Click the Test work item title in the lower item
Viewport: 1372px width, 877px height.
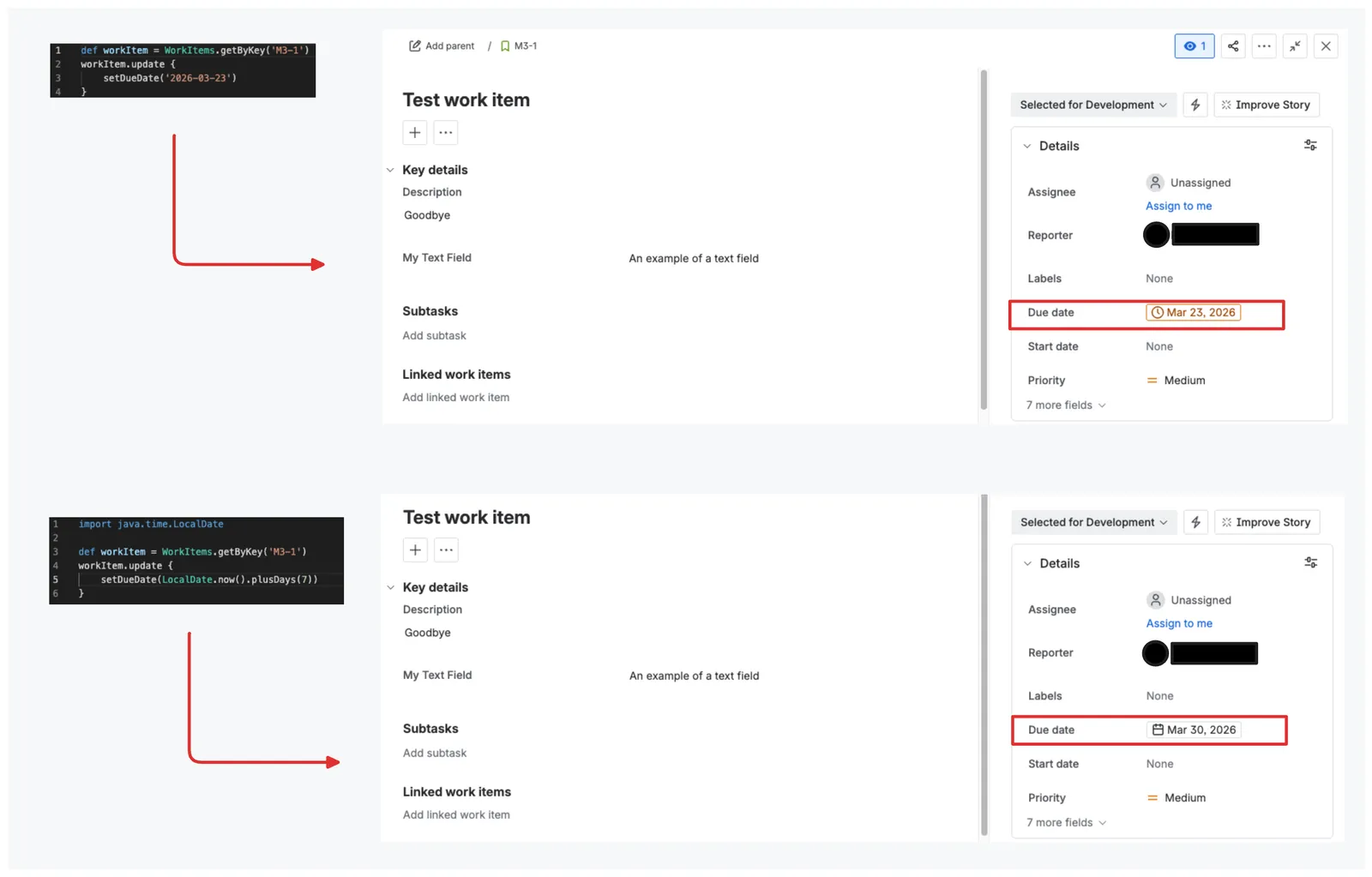click(466, 518)
